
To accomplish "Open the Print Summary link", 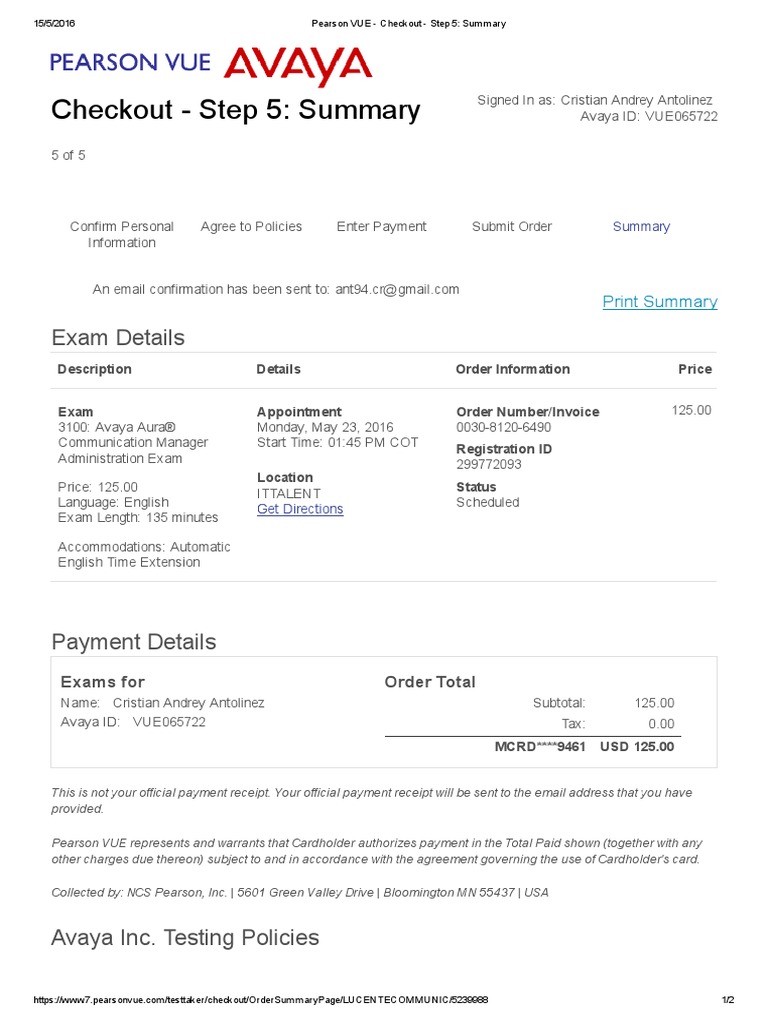I will click(660, 302).
